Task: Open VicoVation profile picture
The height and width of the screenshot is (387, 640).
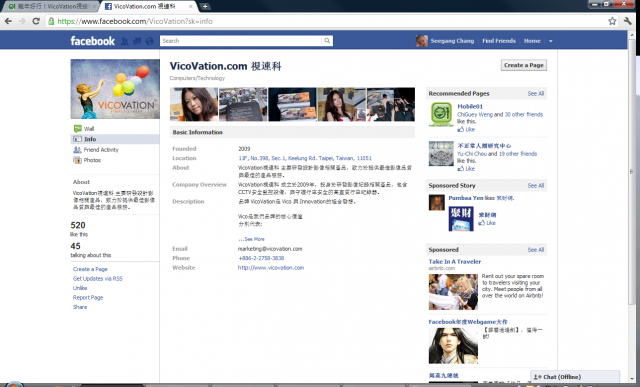Action: [x=115, y=89]
